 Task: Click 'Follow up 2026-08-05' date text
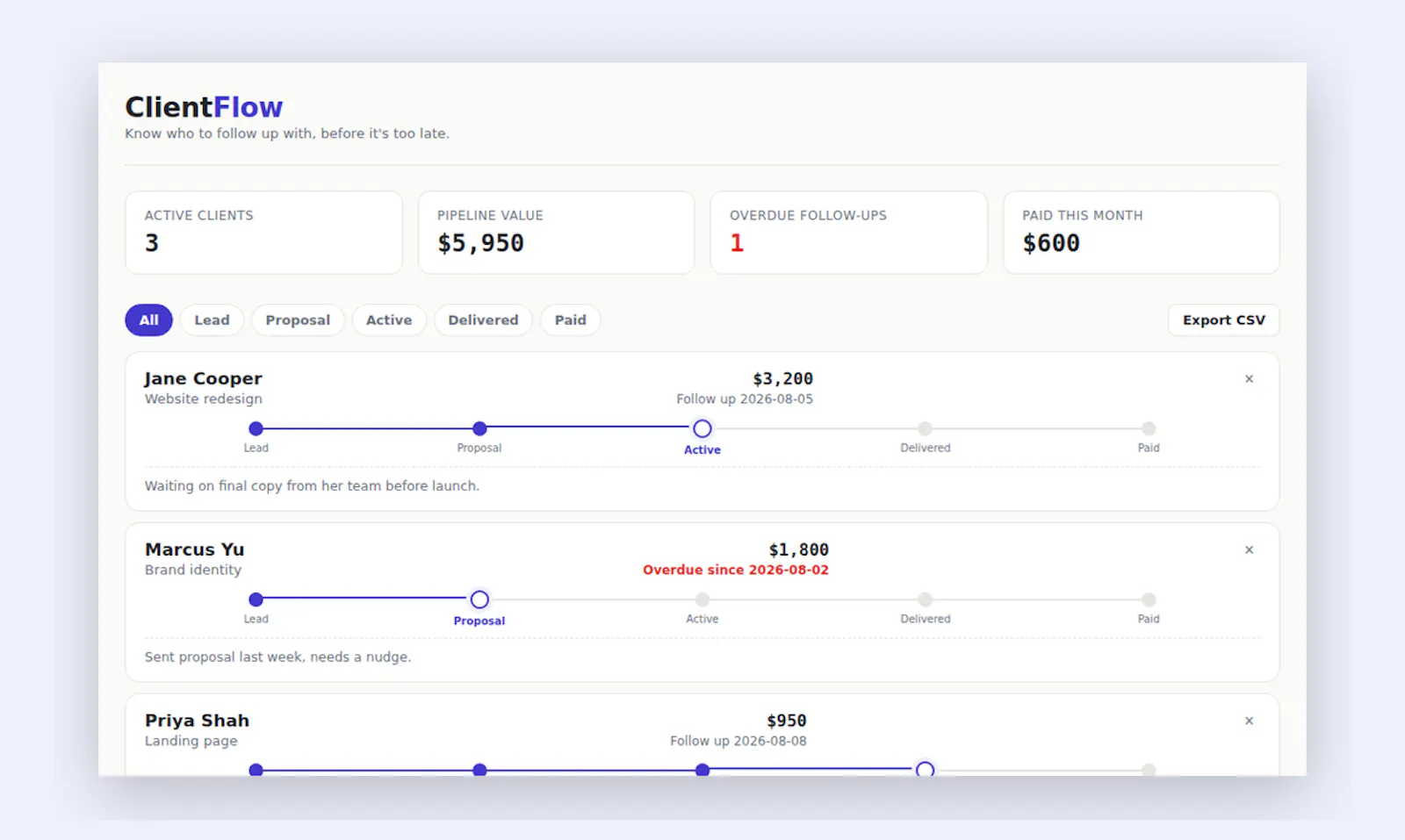click(745, 399)
